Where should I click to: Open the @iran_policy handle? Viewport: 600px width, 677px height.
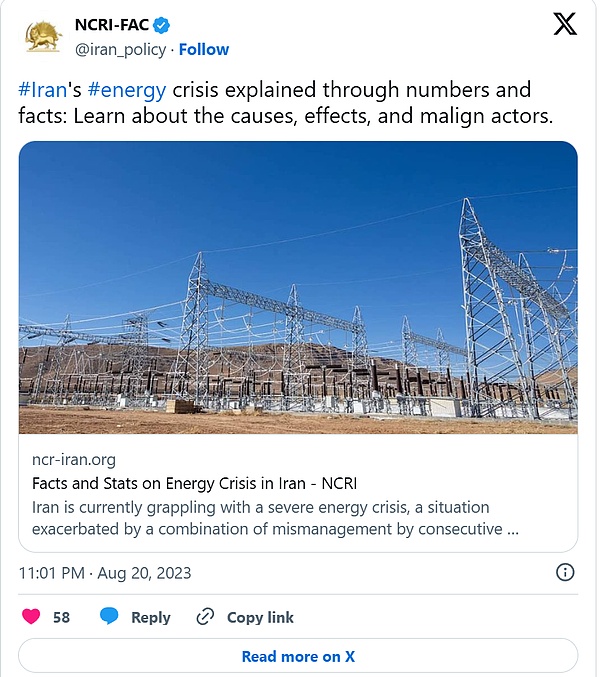pos(120,49)
